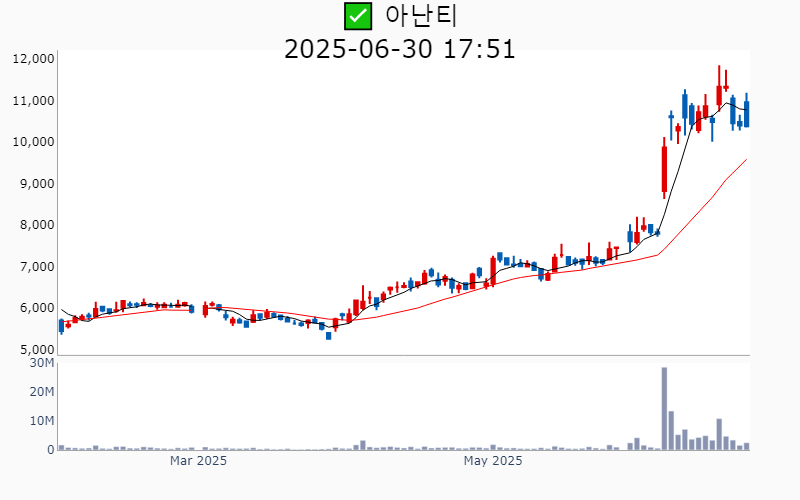The width and height of the screenshot is (800, 500).
Task: Click the May 2025 date label
Action: (x=493, y=461)
